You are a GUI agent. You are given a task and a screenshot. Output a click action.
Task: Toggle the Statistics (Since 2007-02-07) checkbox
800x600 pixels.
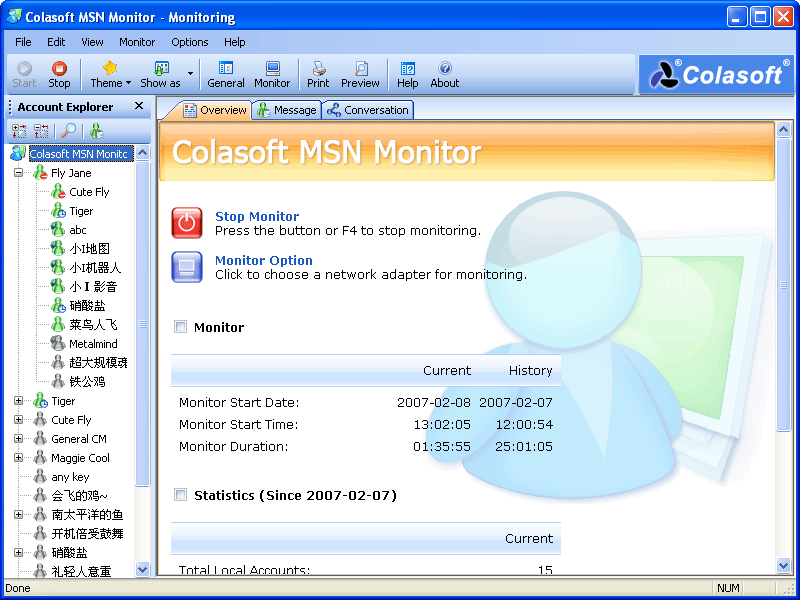click(181, 495)
